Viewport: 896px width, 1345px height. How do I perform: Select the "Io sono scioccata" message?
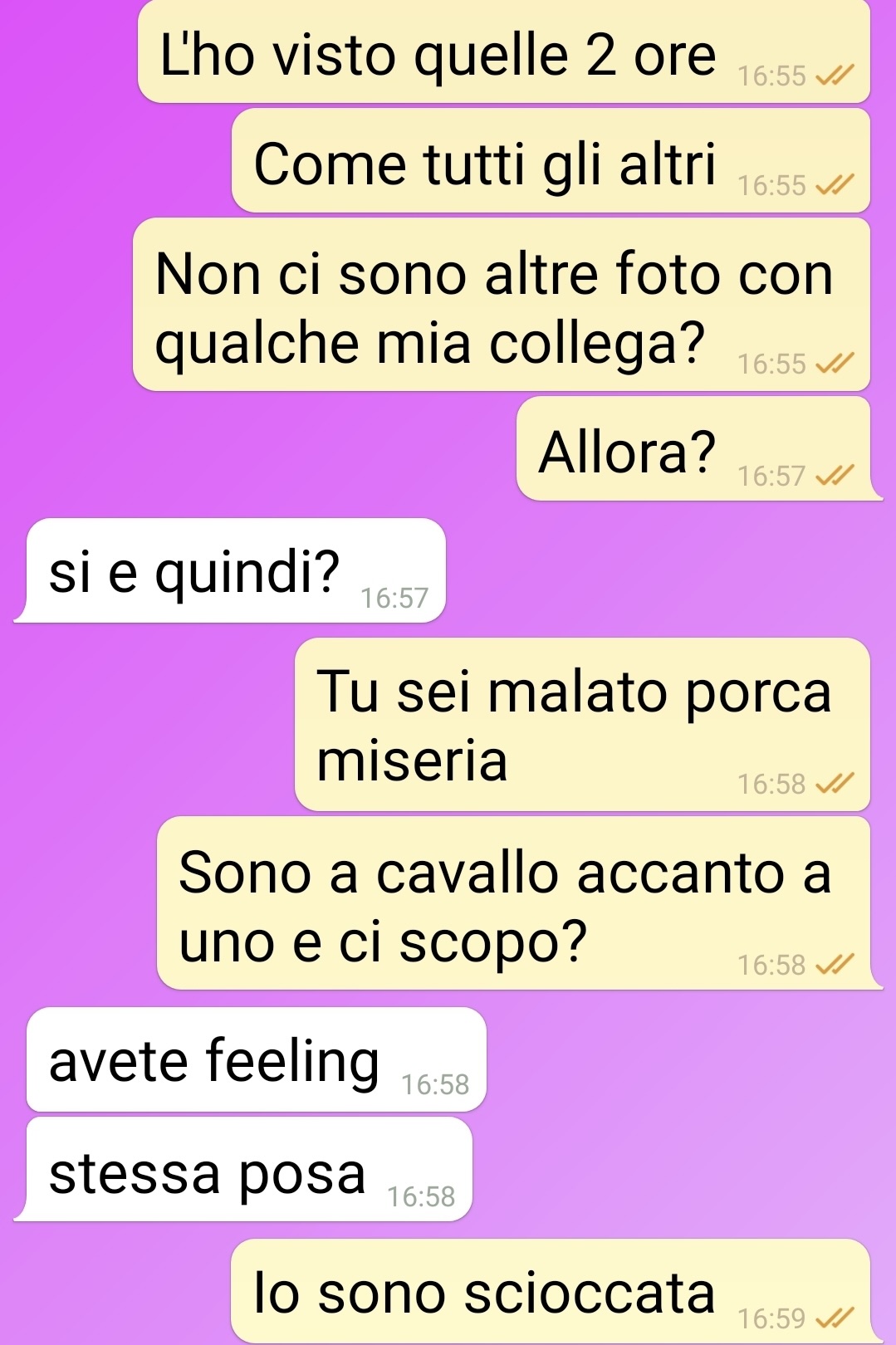pyautogui.click(x=551, y=1291)
